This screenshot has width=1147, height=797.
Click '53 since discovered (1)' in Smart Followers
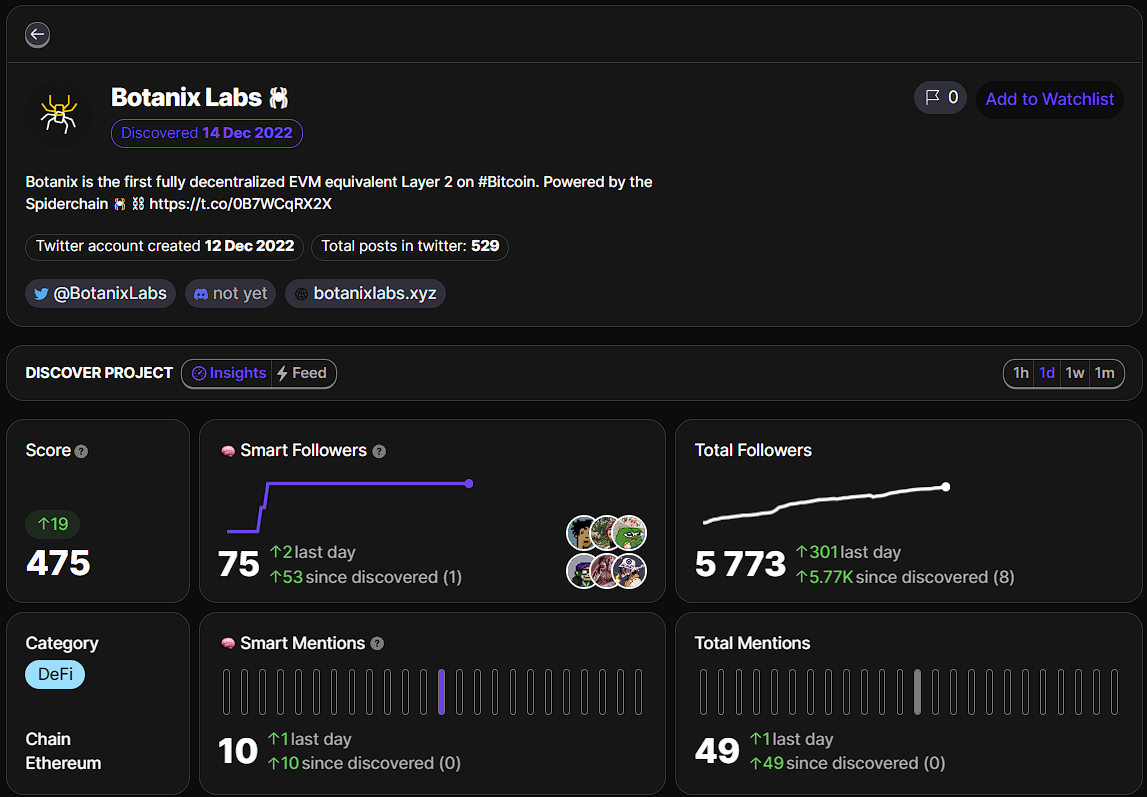pos(366,578)
